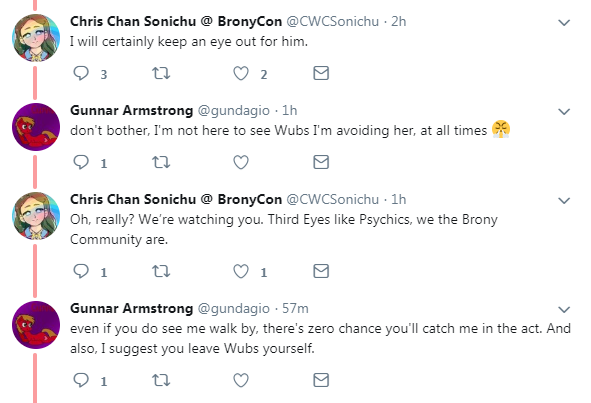Open Chris Chan Sonichu avatar on the first tweet
The width and height of the screenshot is (591, 403).
[36, 38]
